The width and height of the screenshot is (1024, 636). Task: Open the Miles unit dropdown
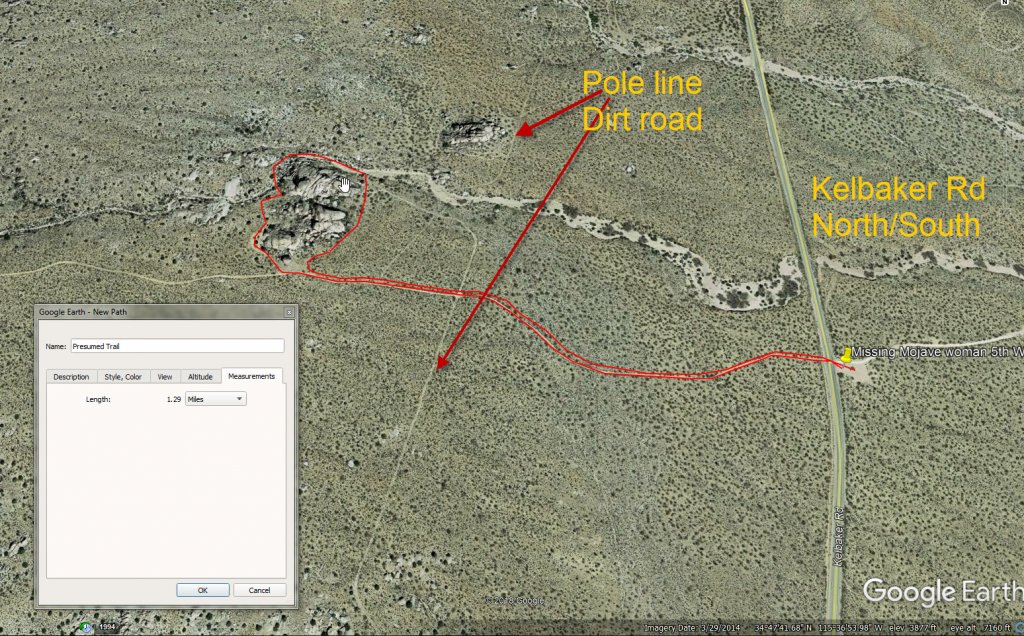(x=216, y=399)
